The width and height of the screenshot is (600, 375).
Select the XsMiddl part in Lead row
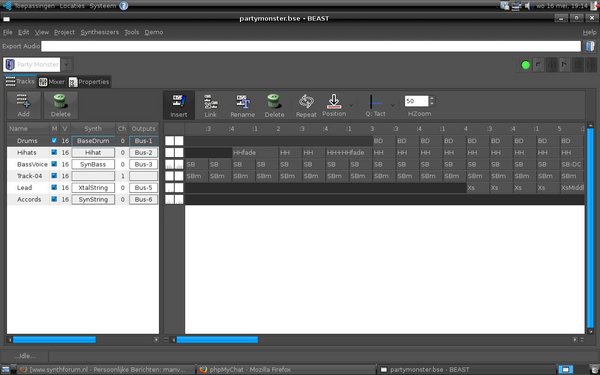[x=572, y=188]
